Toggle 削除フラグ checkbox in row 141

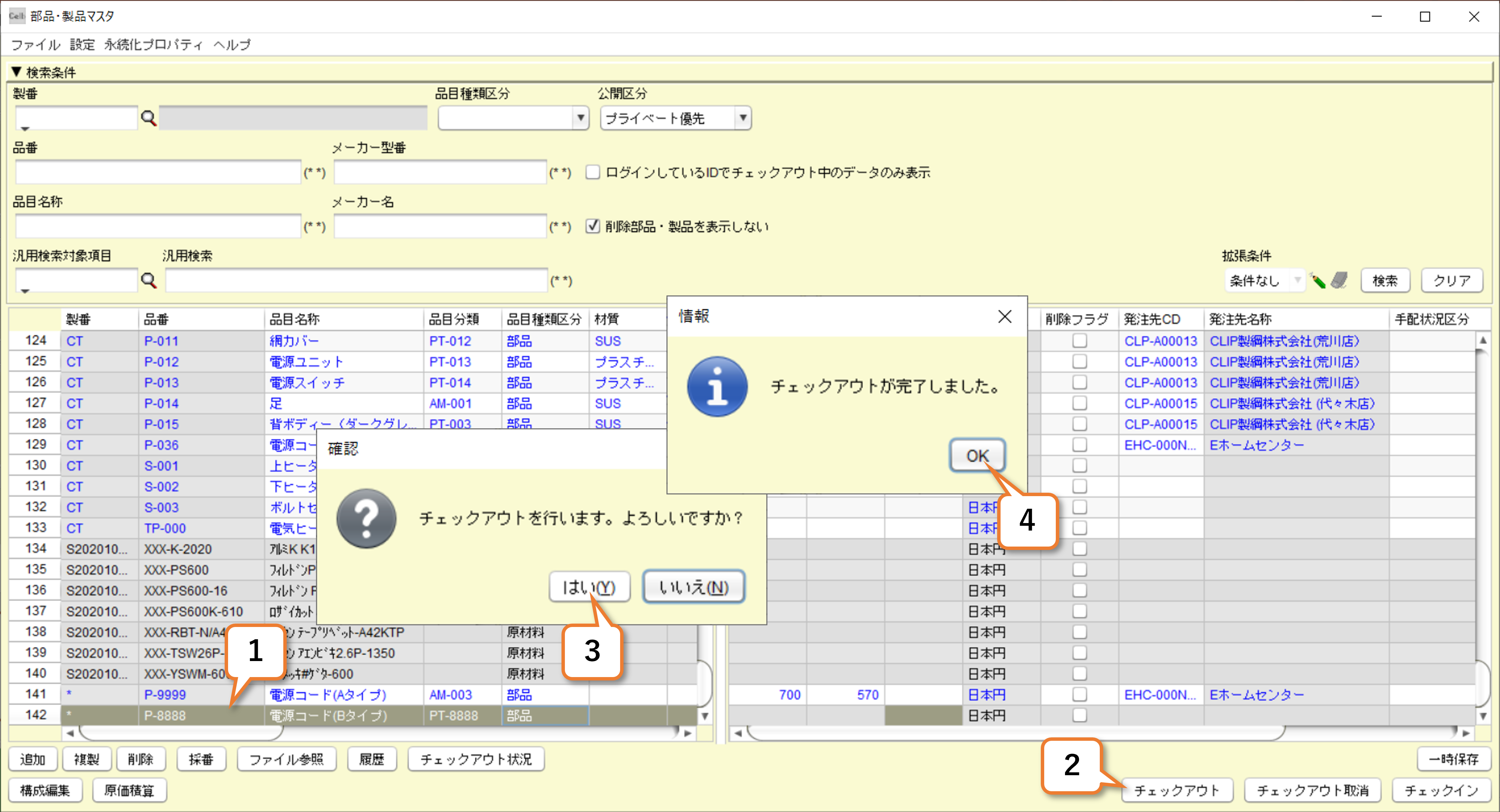[1080, 694]
